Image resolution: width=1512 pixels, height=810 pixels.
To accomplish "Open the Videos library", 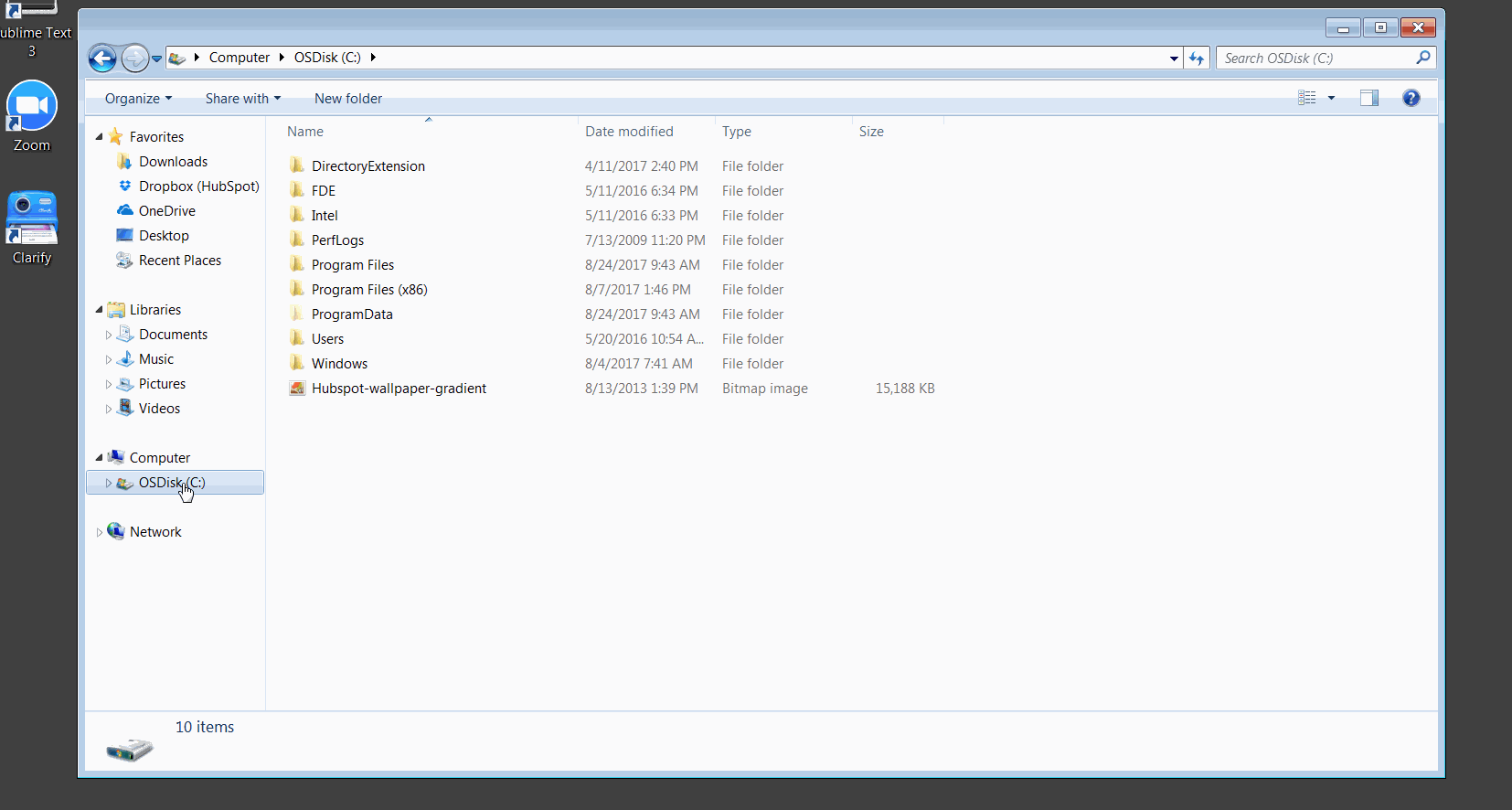I will tap(159, 409).
